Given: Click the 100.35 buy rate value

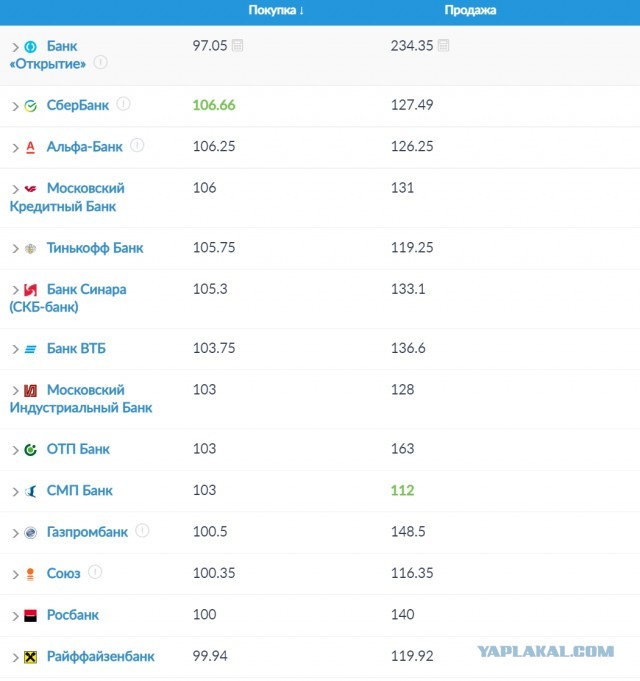Looking at the screenshot, I should [x=214, y=573].
